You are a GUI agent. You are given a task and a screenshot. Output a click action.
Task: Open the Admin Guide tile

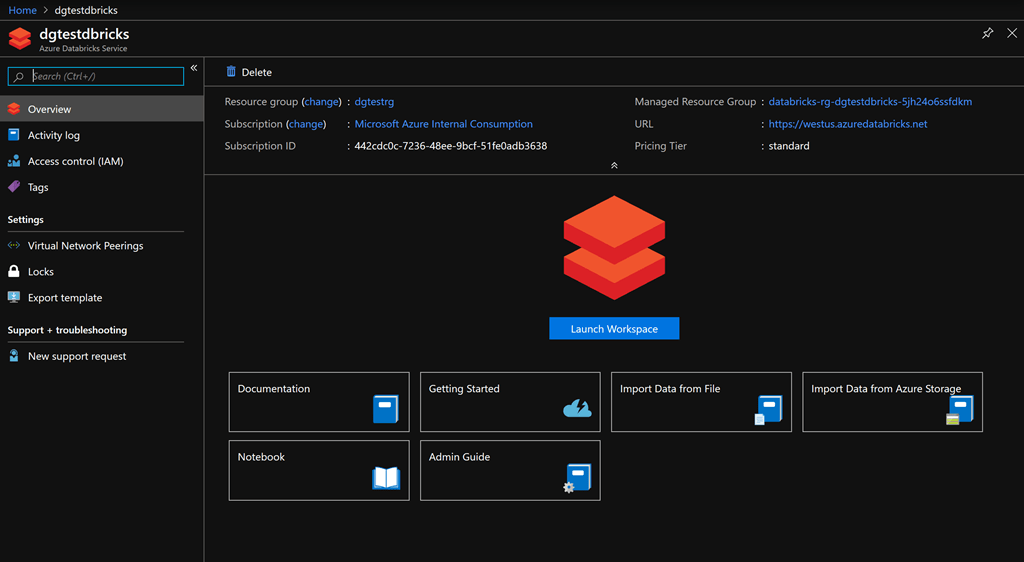tap(510, 471)
